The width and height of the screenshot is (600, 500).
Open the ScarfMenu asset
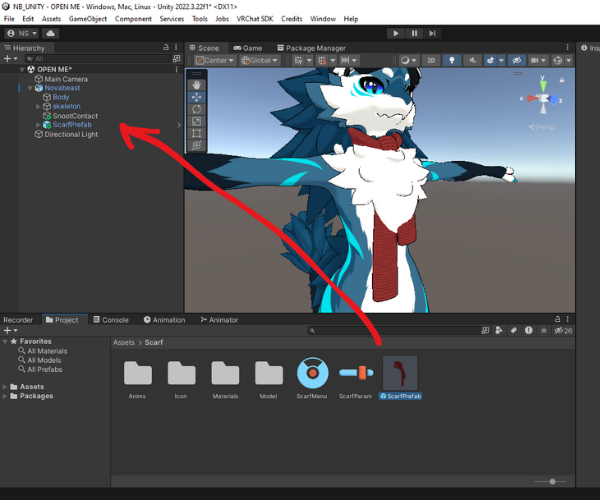(312, 378)
